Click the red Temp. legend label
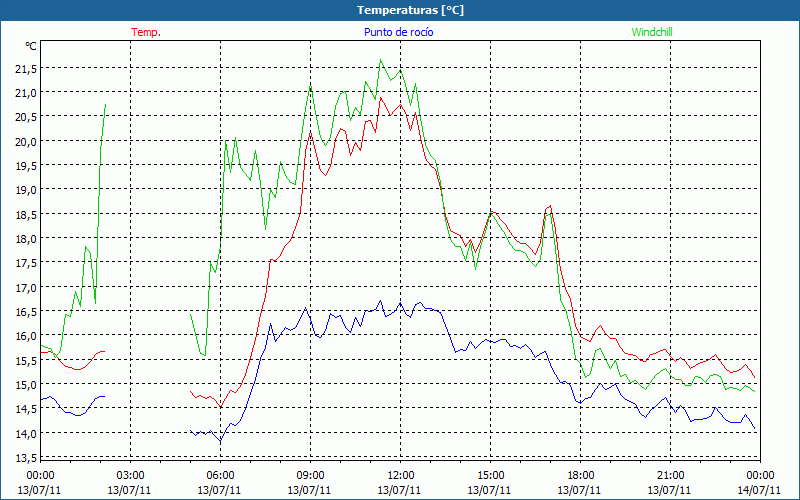The width and height of the screenshot is (800, 500). coord(146,32)
